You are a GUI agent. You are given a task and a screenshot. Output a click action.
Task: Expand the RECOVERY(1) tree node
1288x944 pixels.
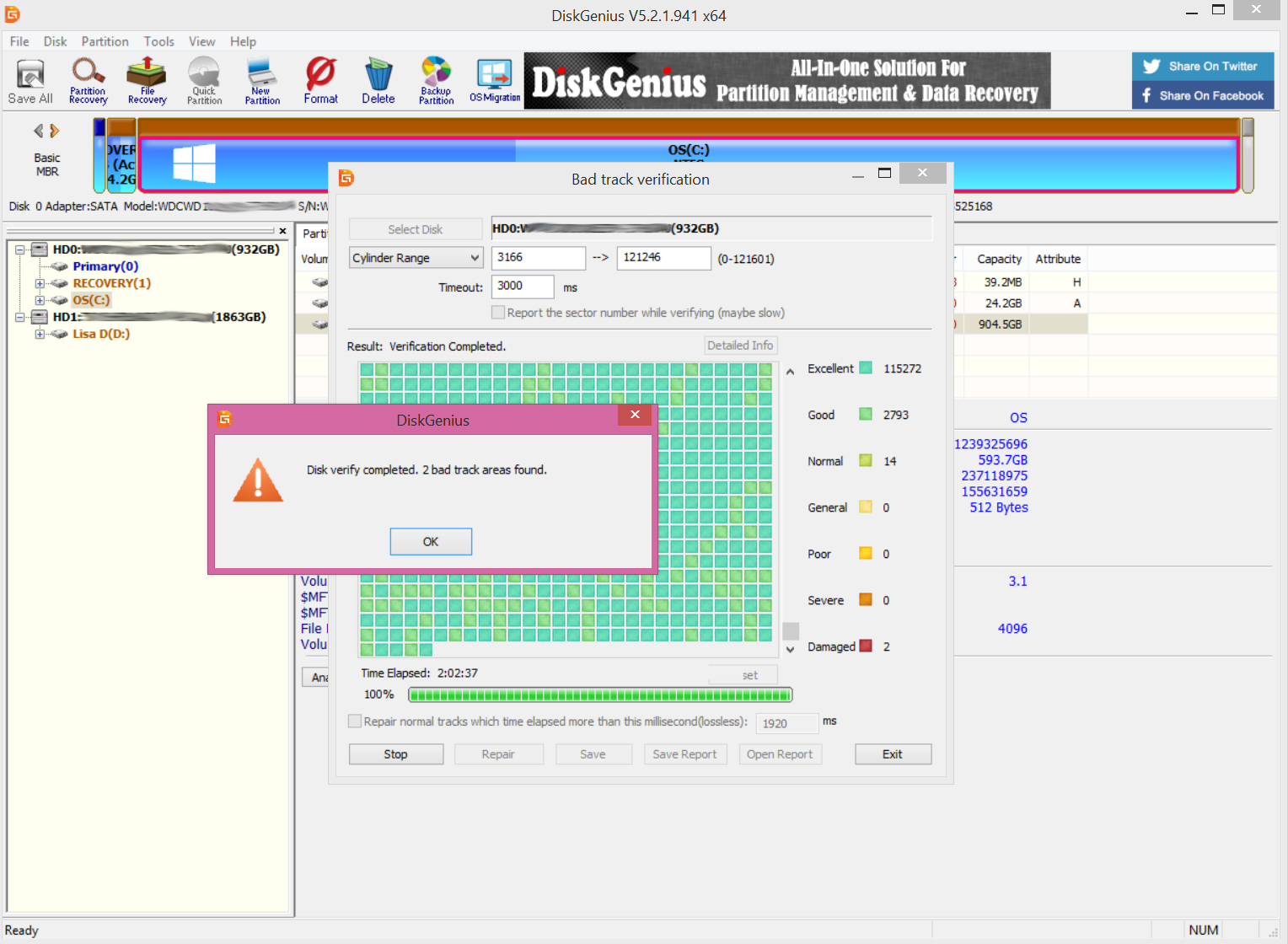pos(40,283)
